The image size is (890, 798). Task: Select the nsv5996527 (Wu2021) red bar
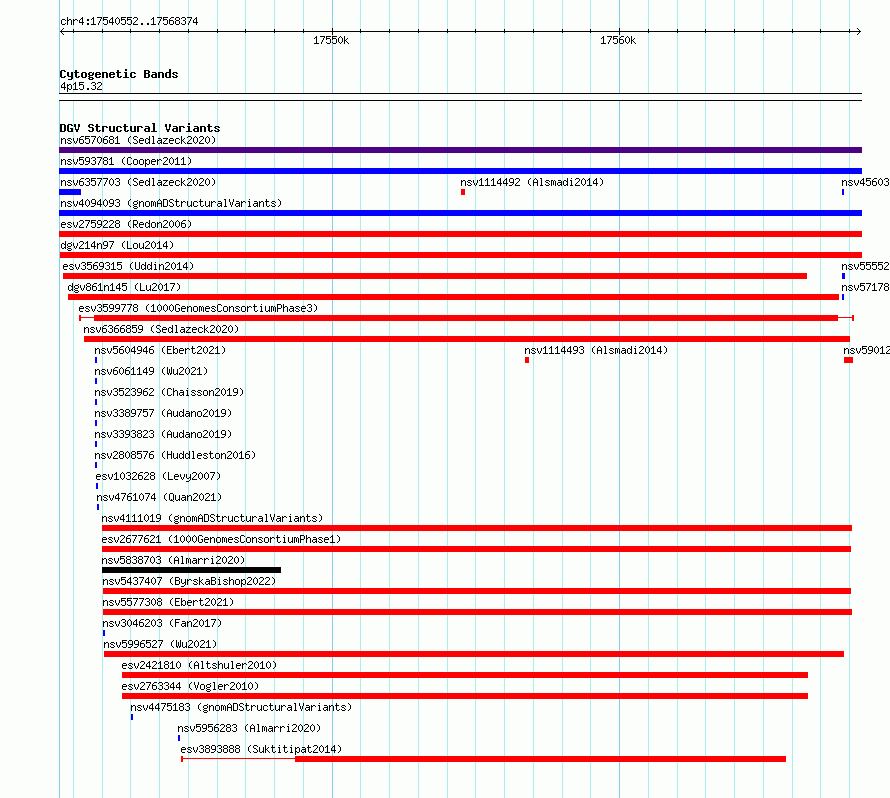tap(474, 654)
